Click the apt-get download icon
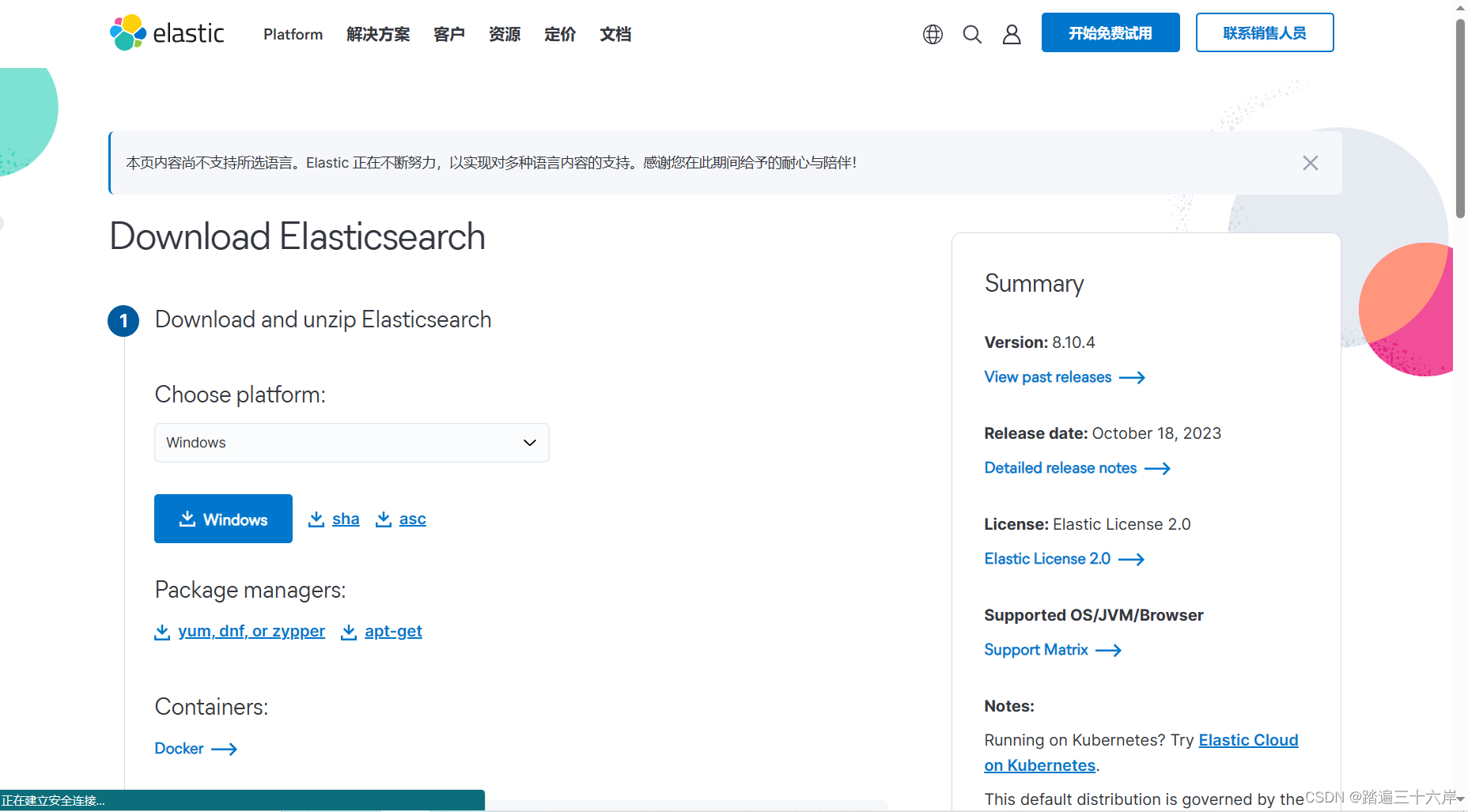1468x812 pixels. (349, 632)
